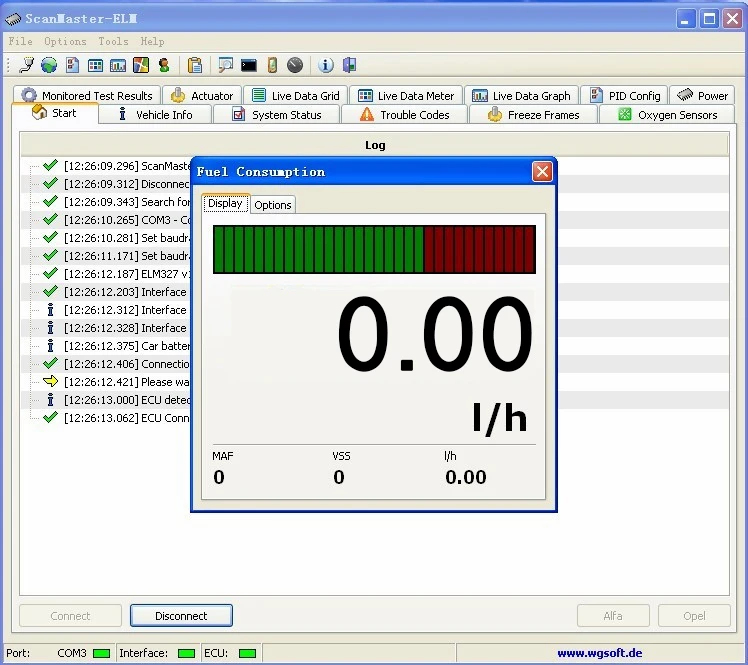748x665 pixels.
Task: Switch to Live Data Graph tab
Action: pos(521,95)
